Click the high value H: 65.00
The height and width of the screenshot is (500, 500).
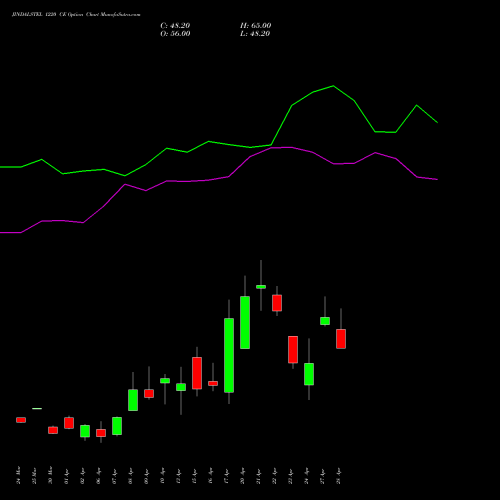[x=255, y=26]
